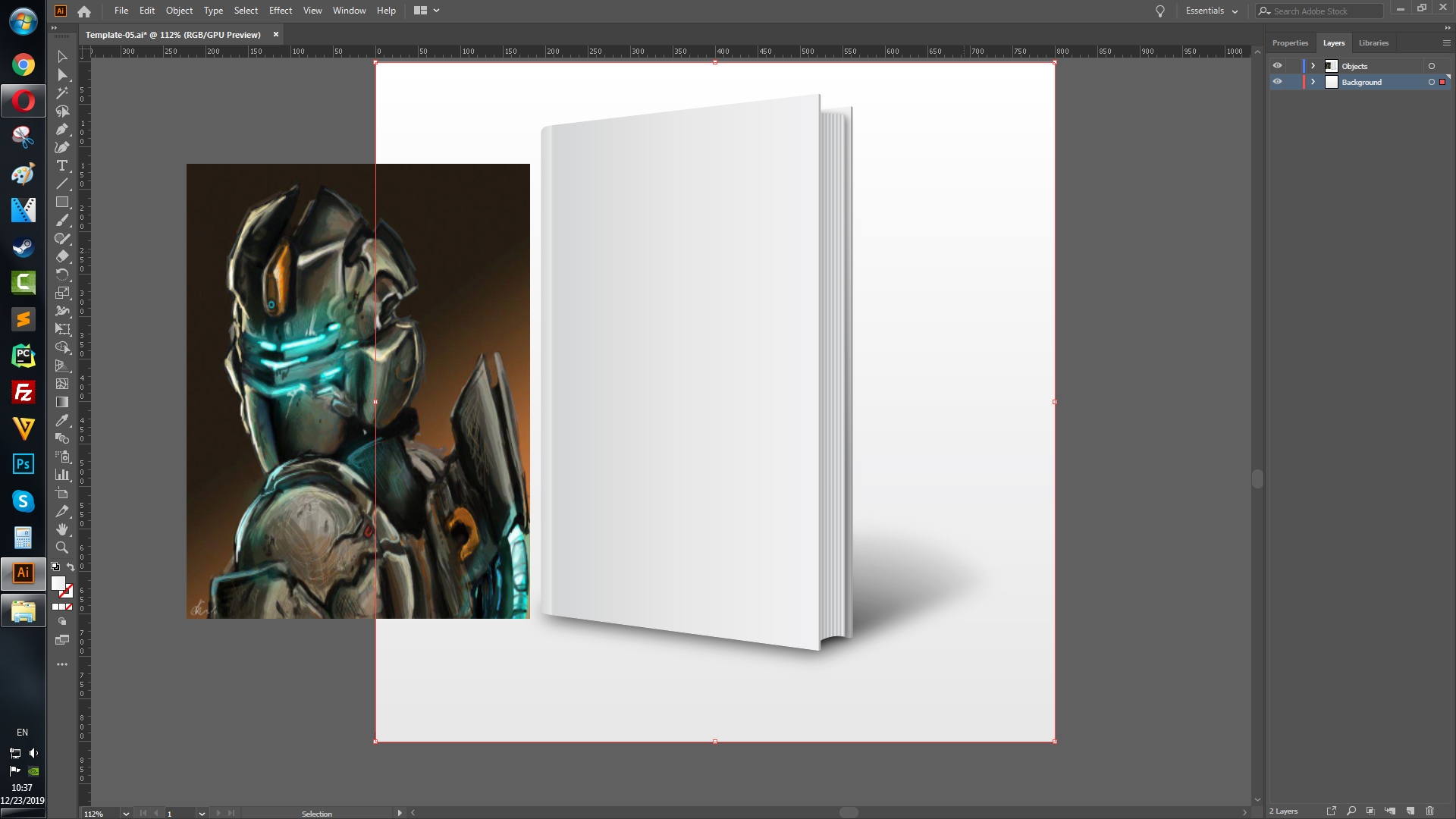Click the white Fill color swatch
Image resolution: width=1456 pixels, height=819 pixels.
coord(58,582)
